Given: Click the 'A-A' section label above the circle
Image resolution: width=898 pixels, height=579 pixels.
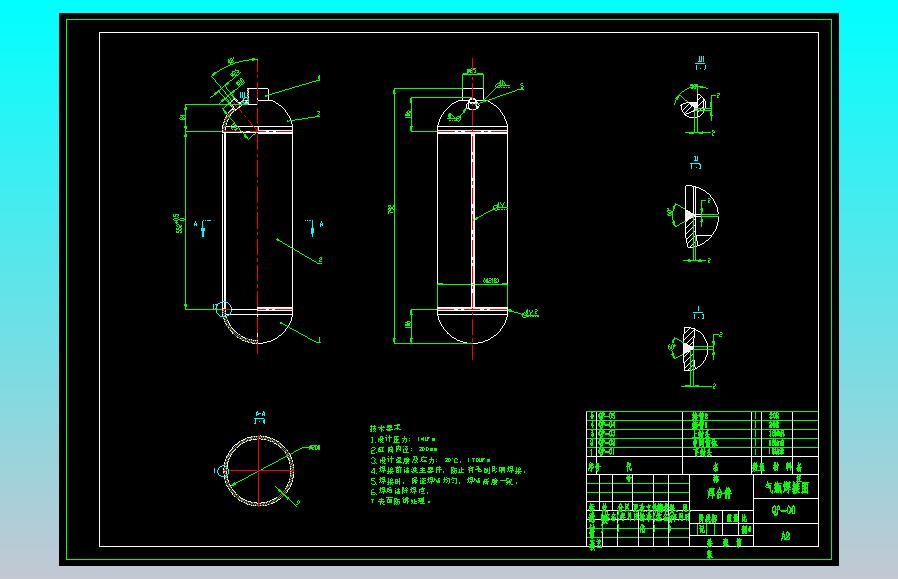Looking at the screenshot, I should pos(259,415).
